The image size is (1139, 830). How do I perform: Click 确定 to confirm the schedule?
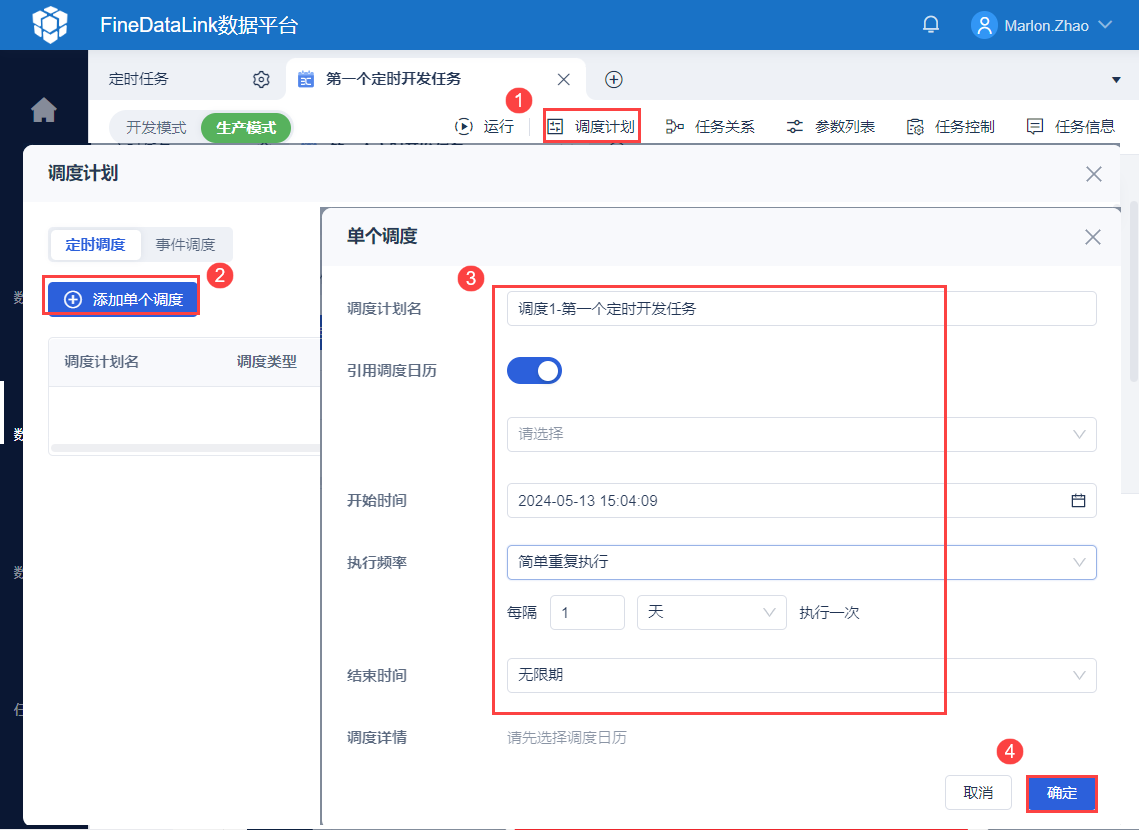(1061, 792)
